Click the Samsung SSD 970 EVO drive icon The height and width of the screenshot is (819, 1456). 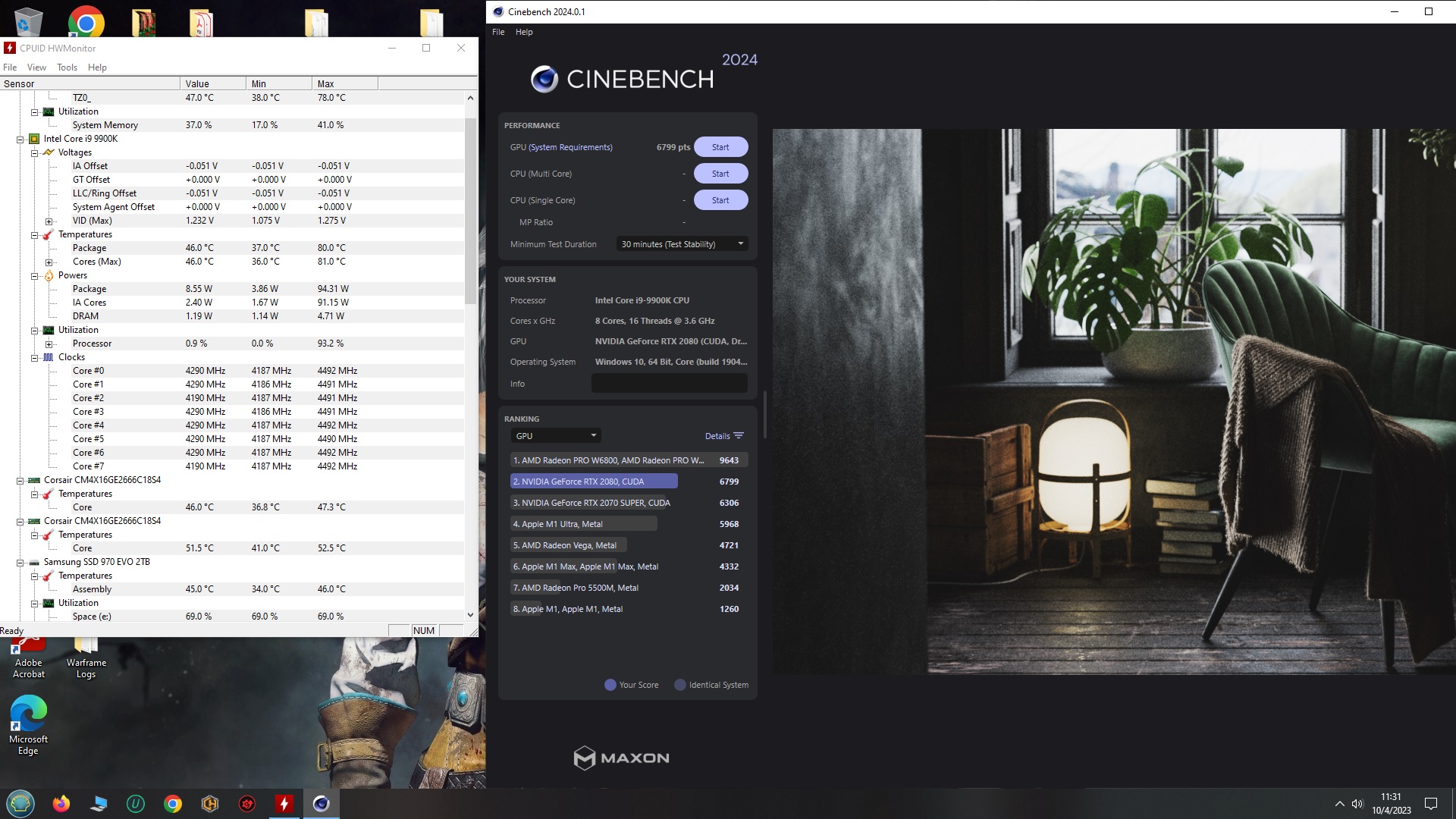(34, 562)
